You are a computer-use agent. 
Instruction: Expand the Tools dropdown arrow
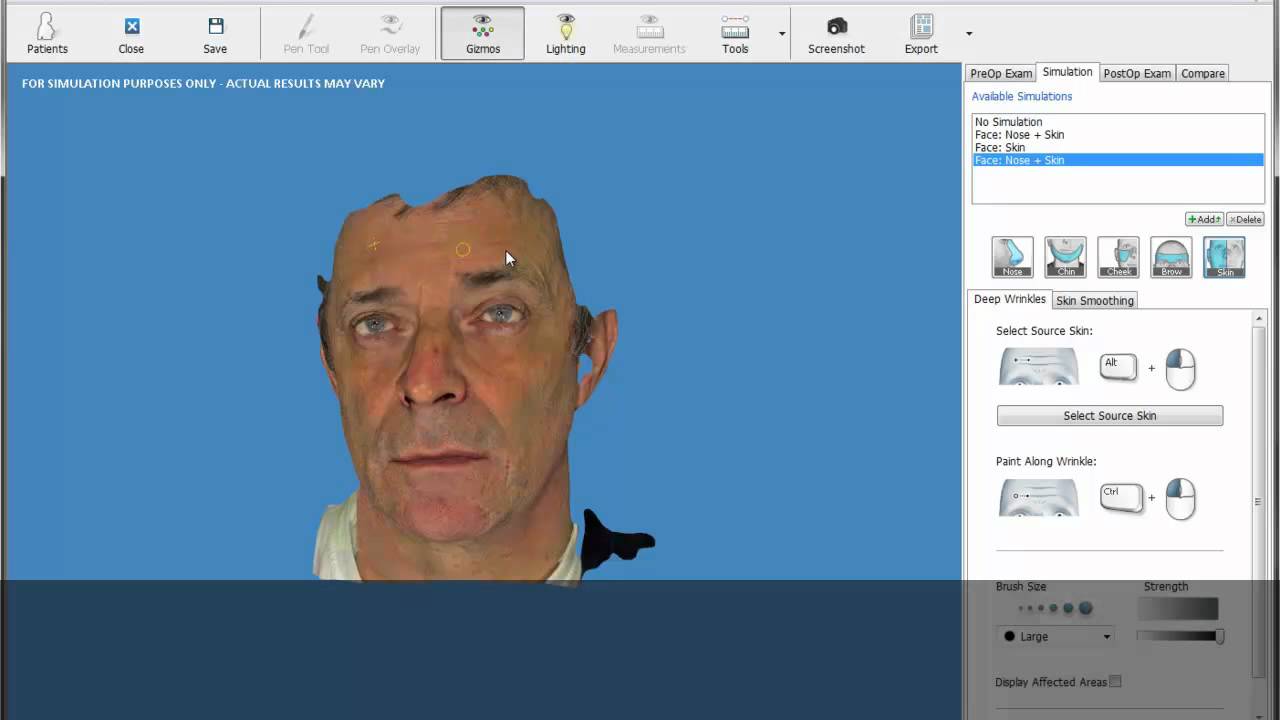[x=782, y=34]
